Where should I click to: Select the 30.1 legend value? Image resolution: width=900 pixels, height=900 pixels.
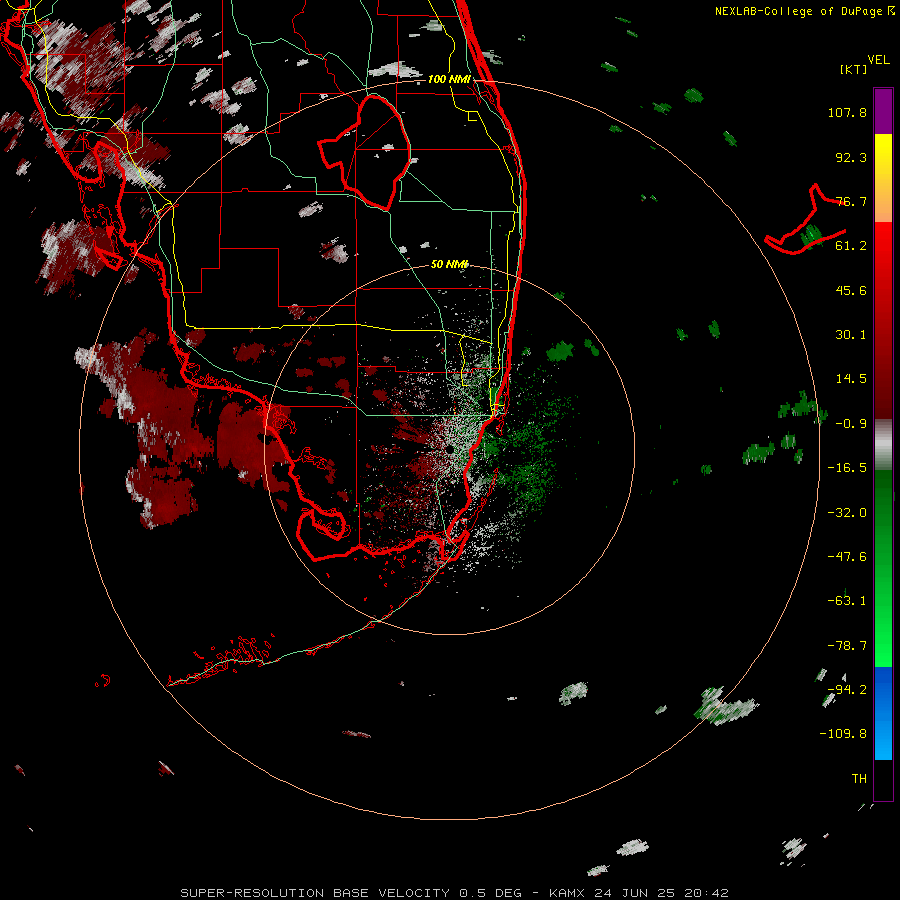851,335
